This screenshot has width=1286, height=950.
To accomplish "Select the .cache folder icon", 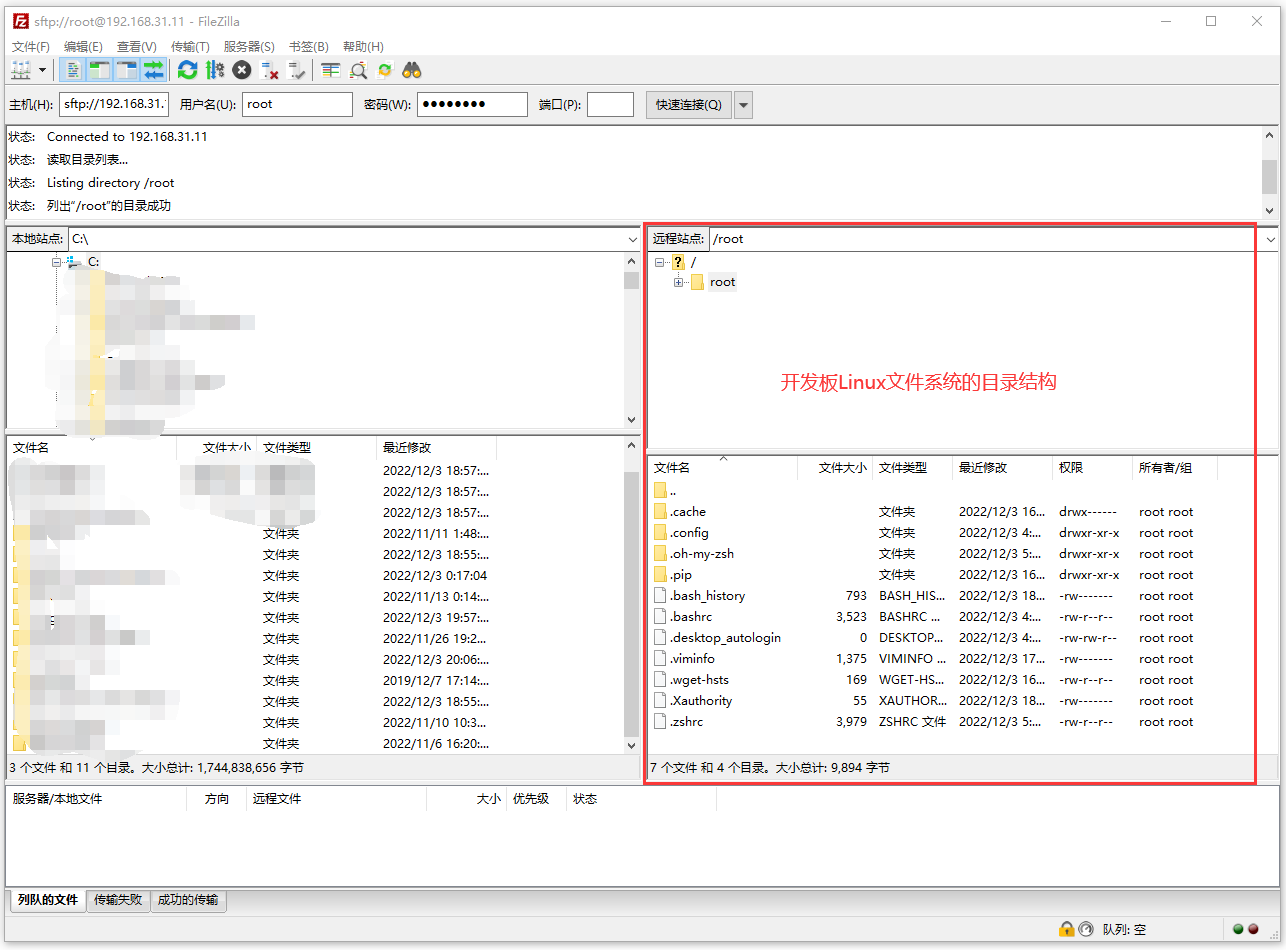I will click(x=660, y=511).
